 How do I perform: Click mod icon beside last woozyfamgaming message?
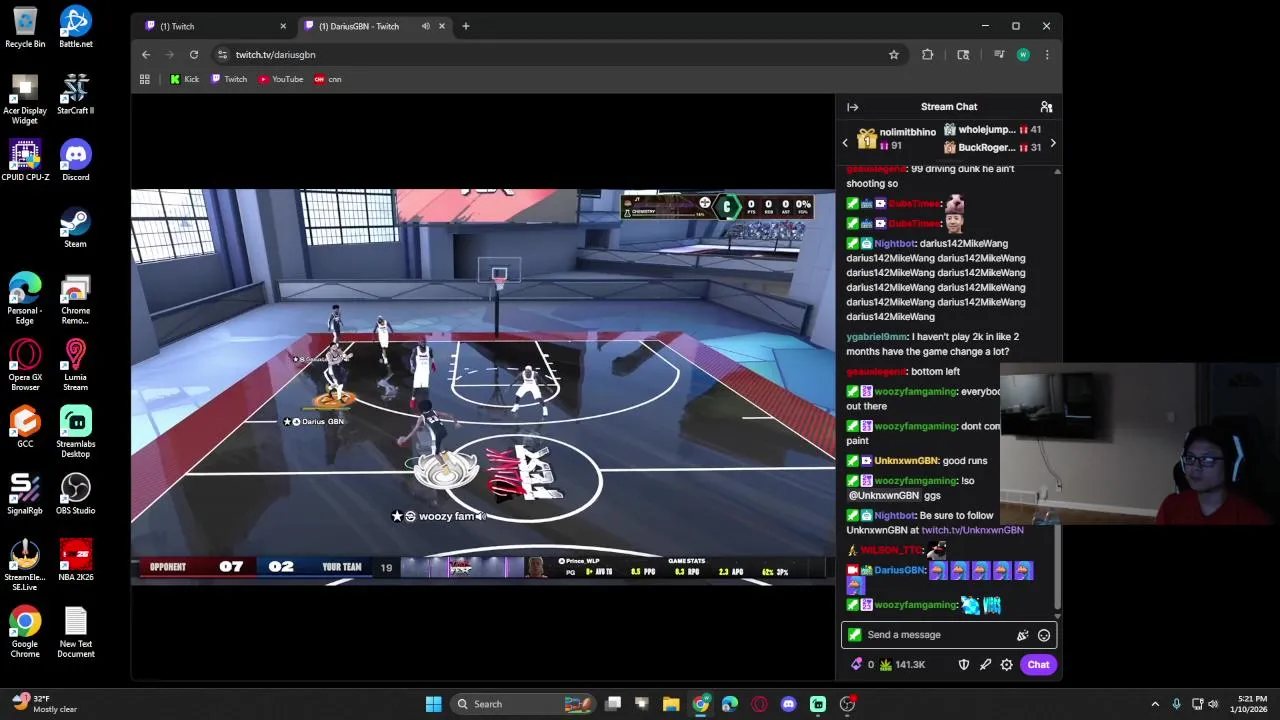(853, 605)
